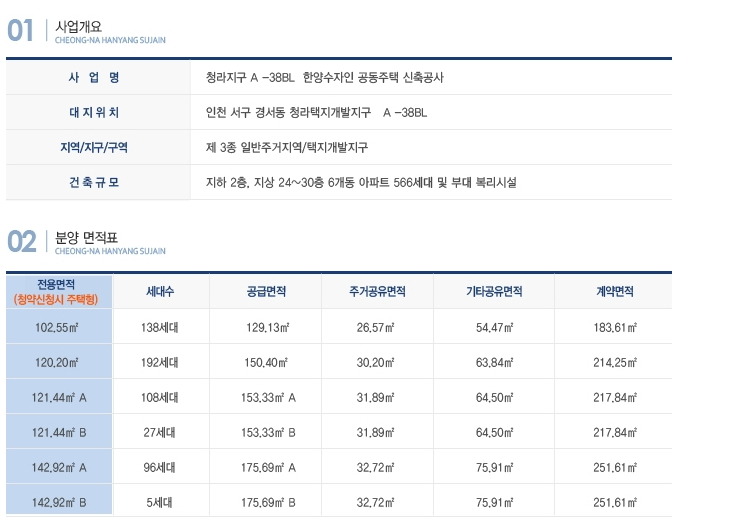Click the 사업개요 section heading
Image resolution: width=737 pixels, height=524 pixels.
tap(78, 26)
